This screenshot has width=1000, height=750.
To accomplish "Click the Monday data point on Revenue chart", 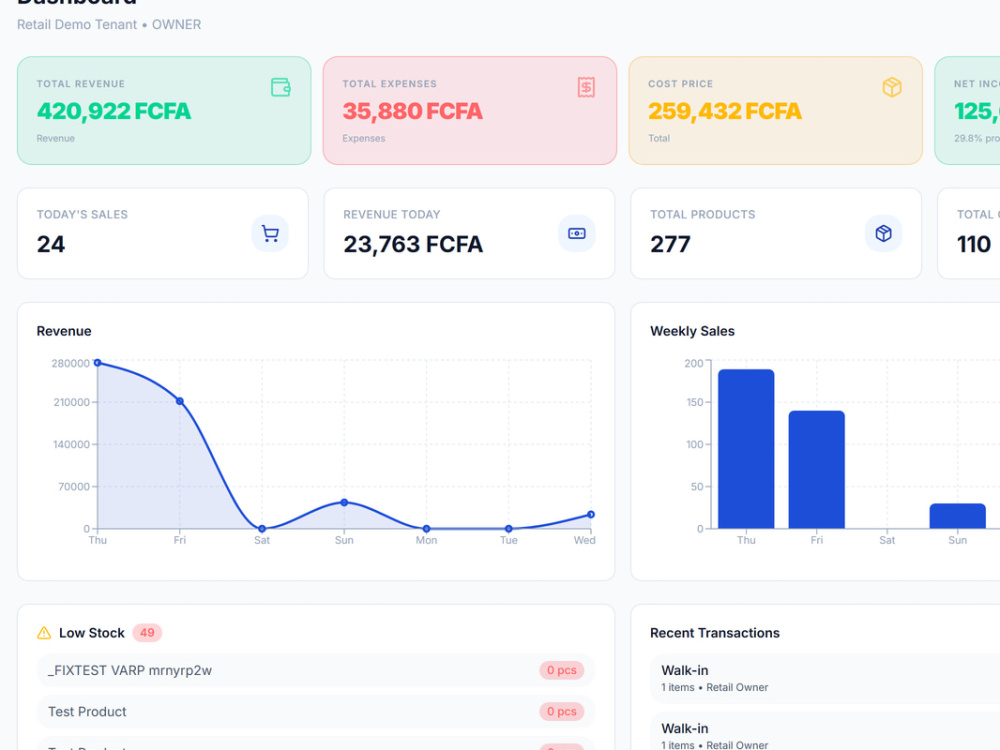I will [427, 529].
